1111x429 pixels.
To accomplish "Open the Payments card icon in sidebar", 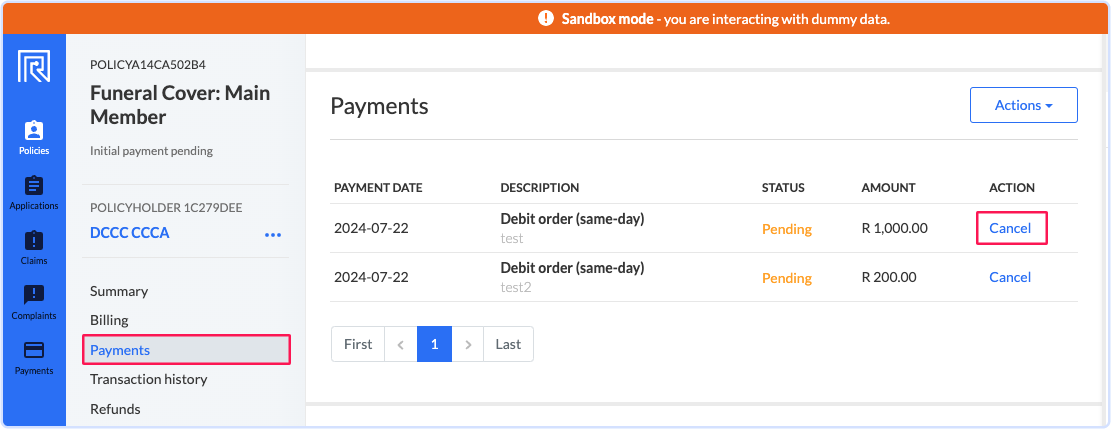I will [34, 350].
